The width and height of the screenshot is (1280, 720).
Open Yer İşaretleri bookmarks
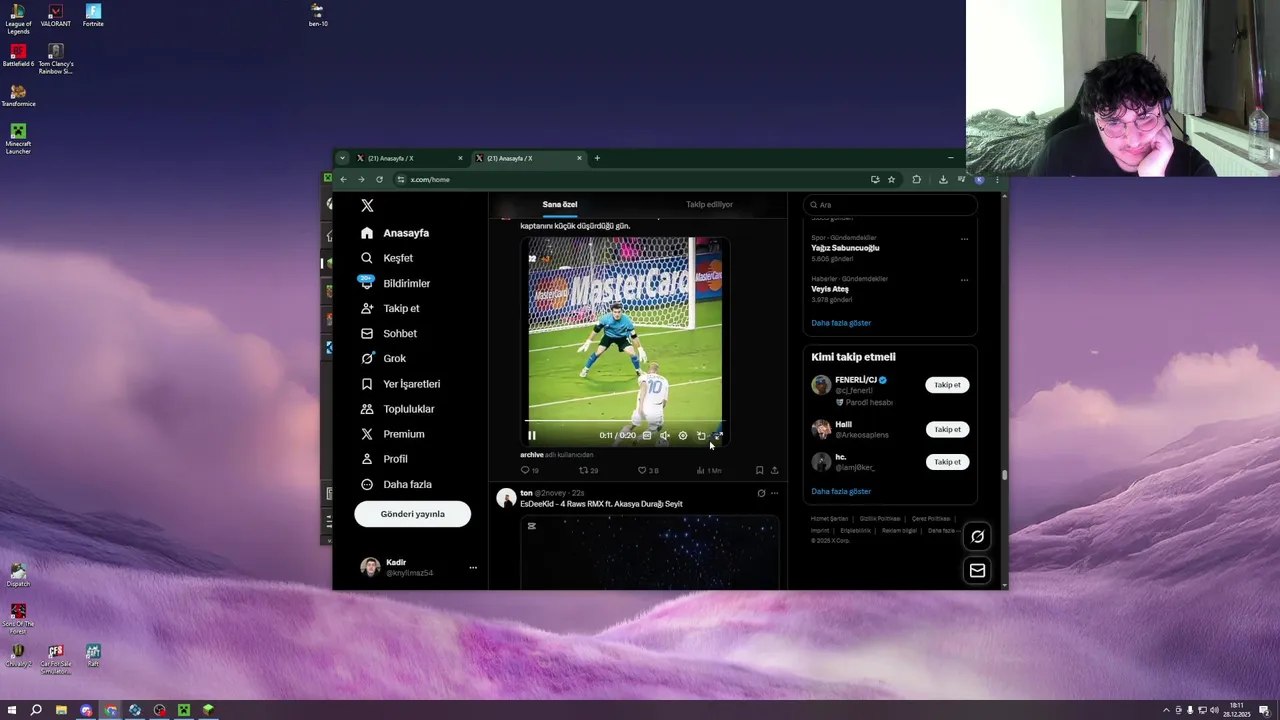point(400,384)
